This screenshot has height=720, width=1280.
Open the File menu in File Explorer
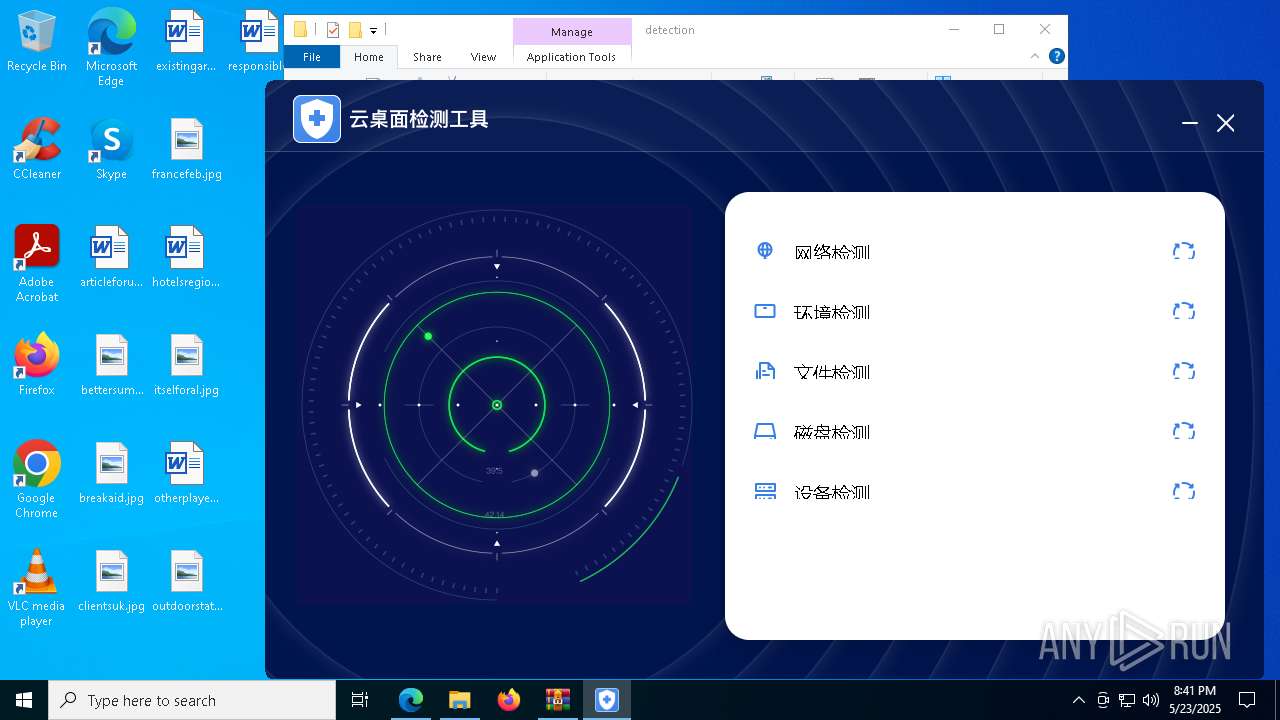point(312,57)
